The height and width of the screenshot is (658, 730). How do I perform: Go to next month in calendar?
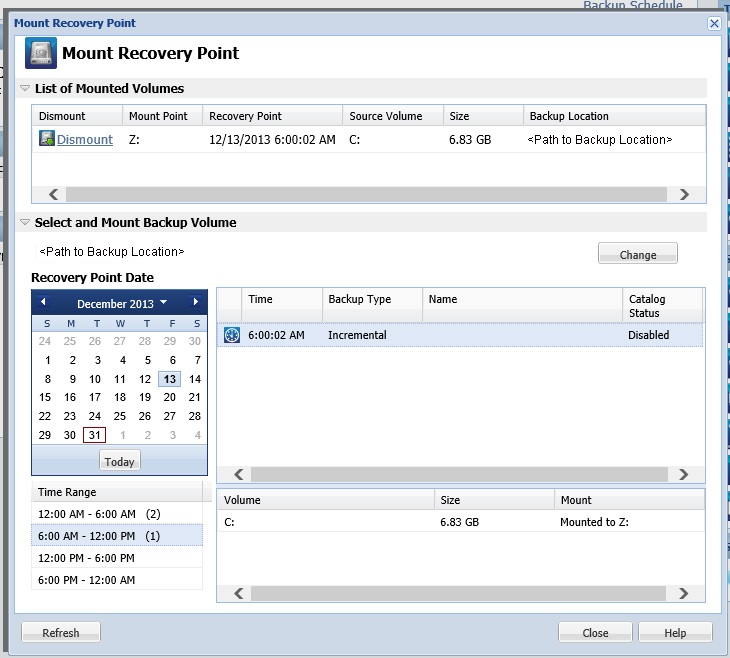tap(195, 303)
